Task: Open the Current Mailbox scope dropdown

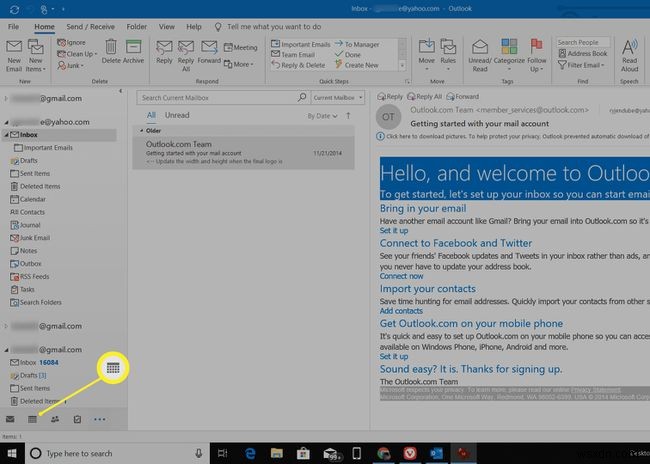Action: (x=337, y=98)
